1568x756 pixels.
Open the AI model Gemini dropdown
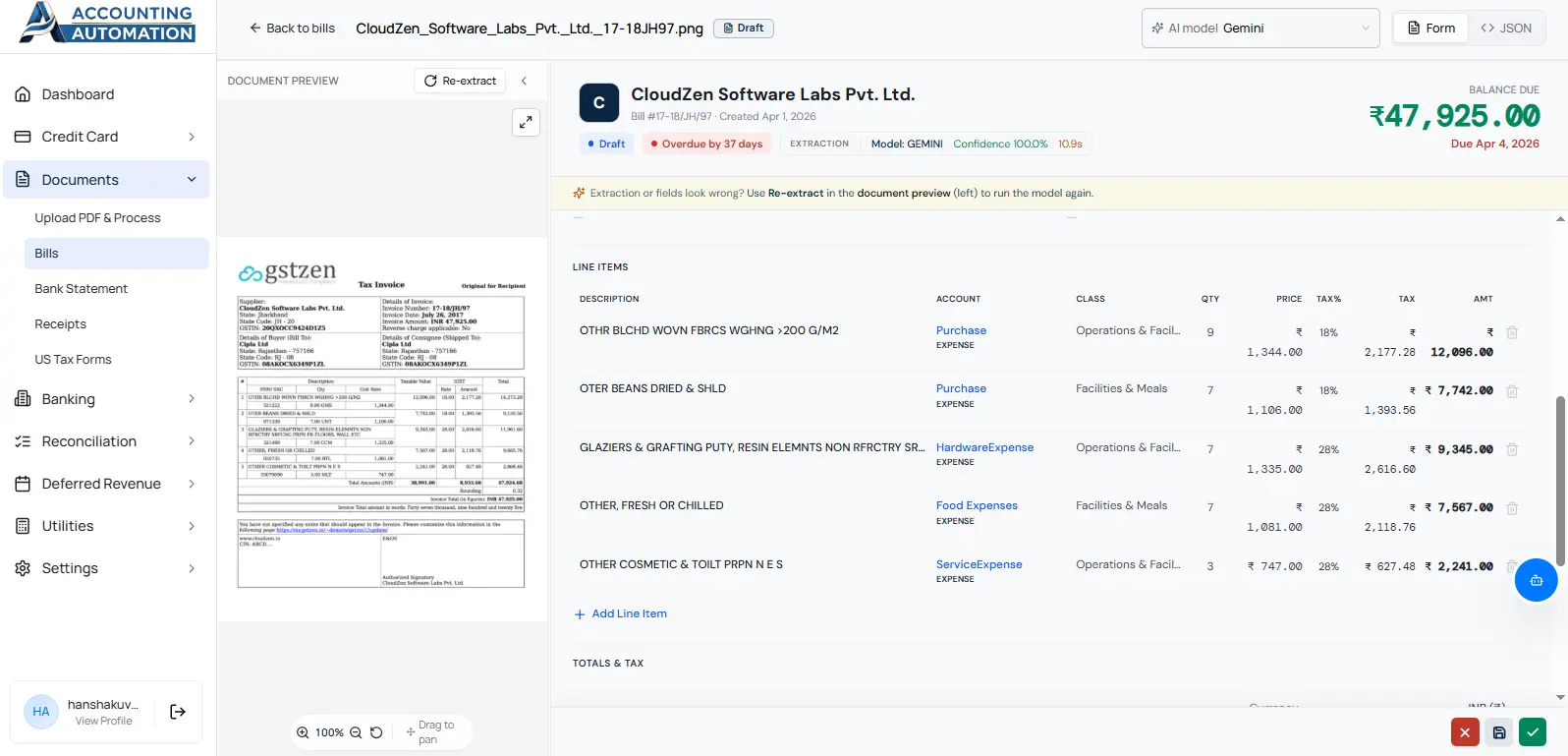[1260, 29]
